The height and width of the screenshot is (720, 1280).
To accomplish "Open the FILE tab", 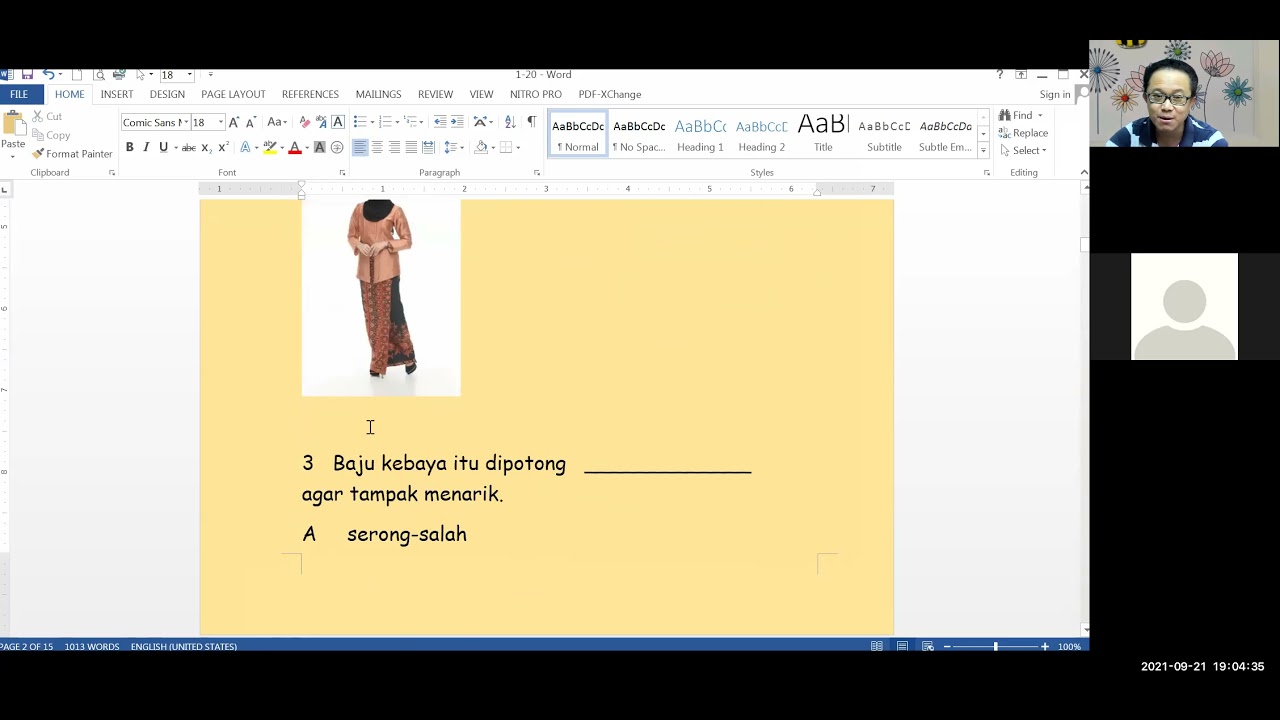I will [x=19, y=94].
